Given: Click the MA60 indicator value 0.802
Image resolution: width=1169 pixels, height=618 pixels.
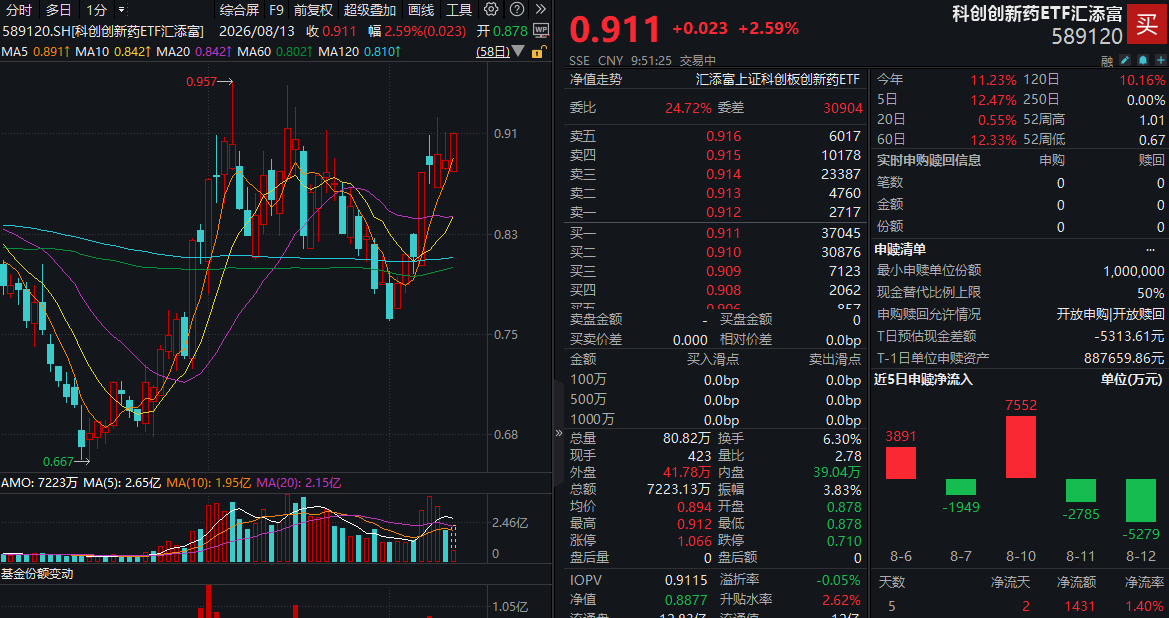Looking at the screenshot, I should [294, 52].
